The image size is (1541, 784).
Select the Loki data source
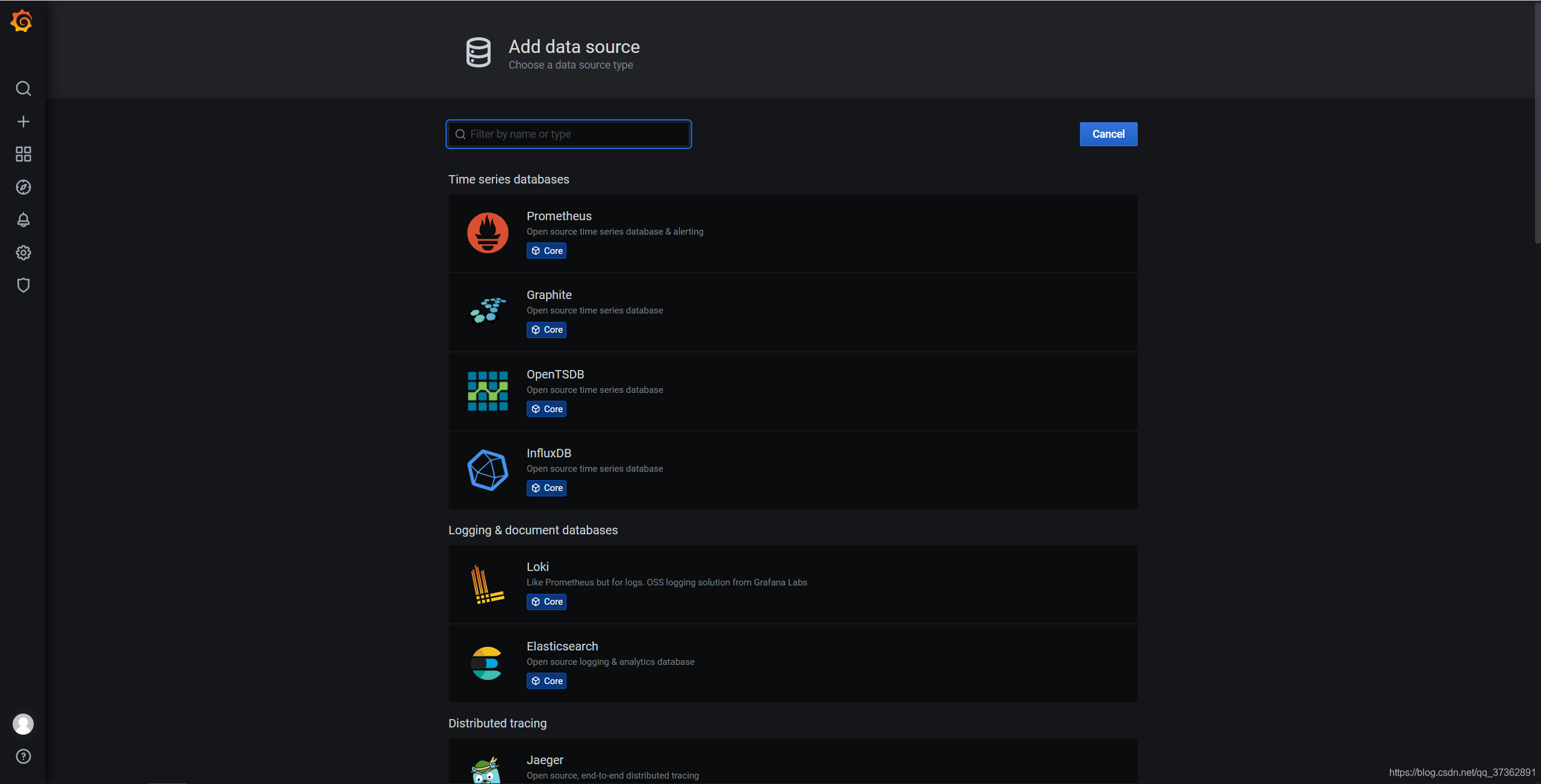(x=793, y=584)
